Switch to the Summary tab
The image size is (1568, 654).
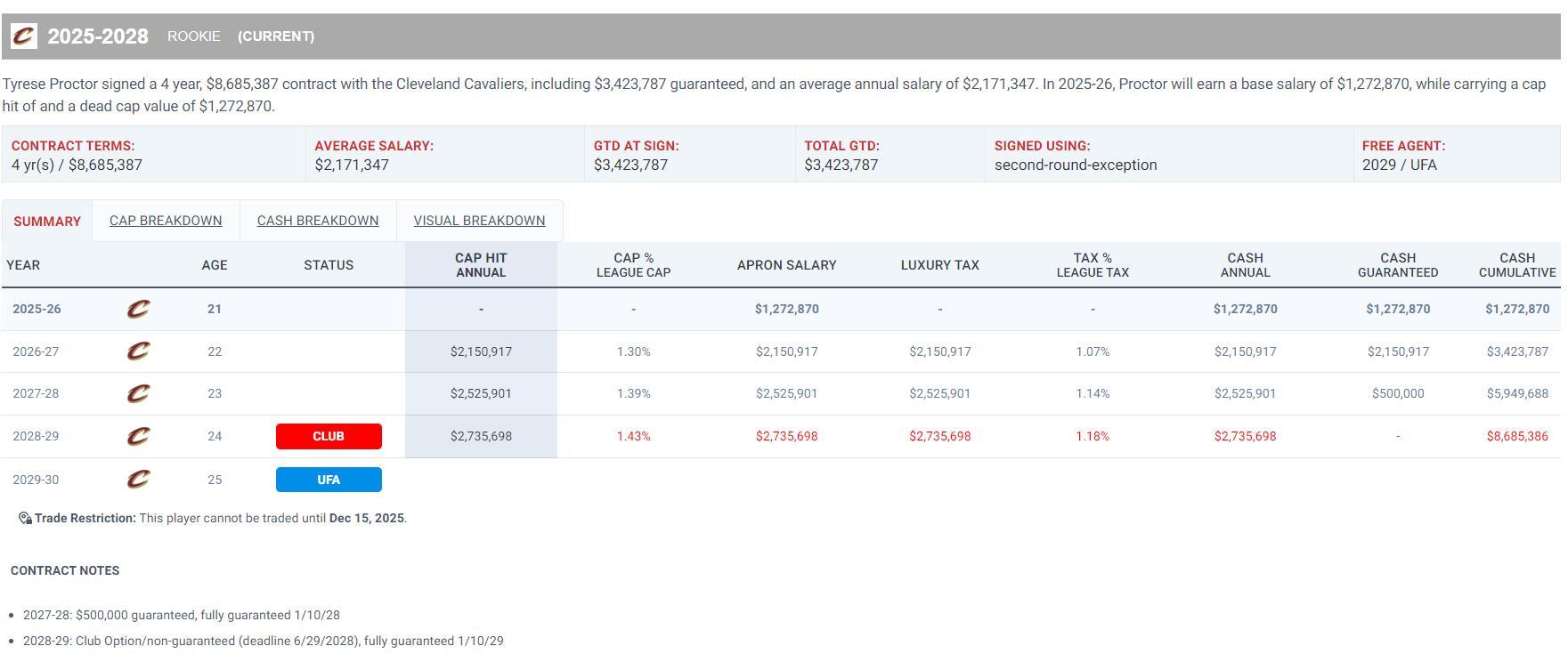pyautogui.click(x=47, y=222)
